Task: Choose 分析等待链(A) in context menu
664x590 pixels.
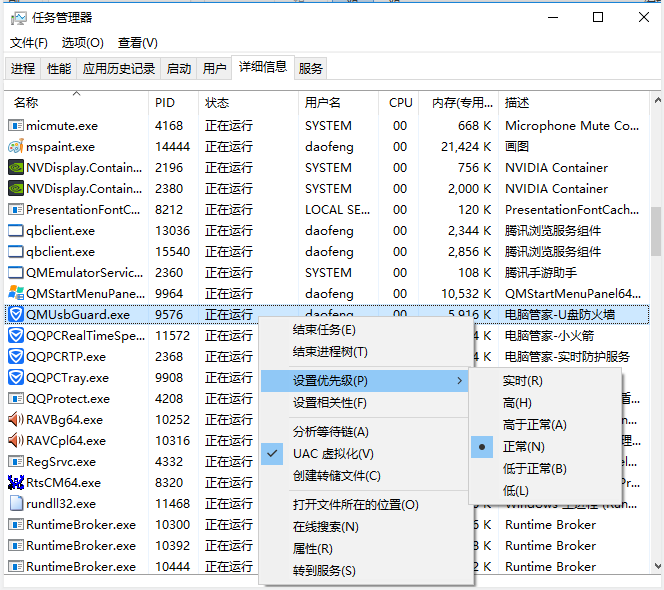Action: 365,432
